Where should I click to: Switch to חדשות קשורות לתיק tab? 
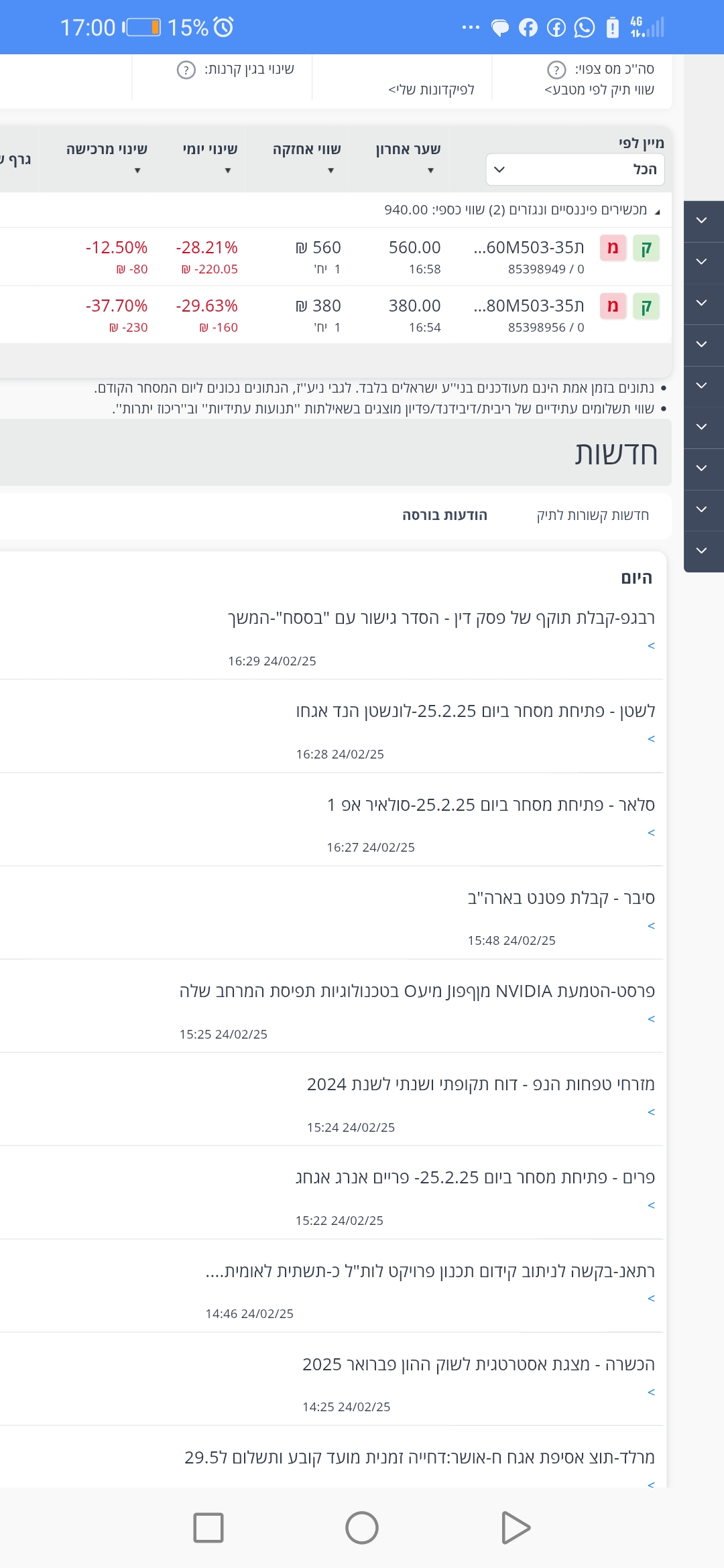click(x=593, y=515)
